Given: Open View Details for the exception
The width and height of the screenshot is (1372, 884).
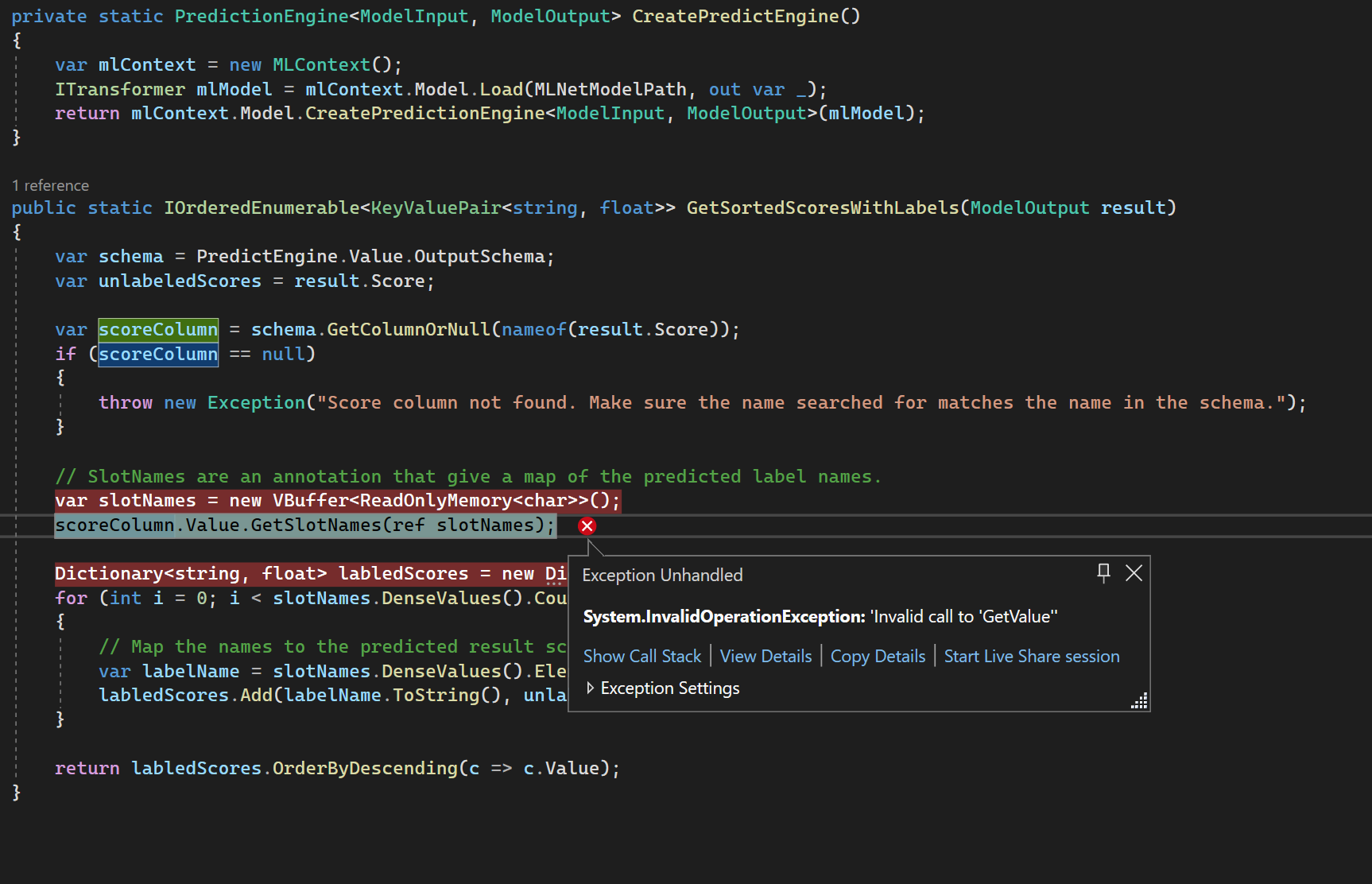Looking at the screenshot, I should pos(765,656).
